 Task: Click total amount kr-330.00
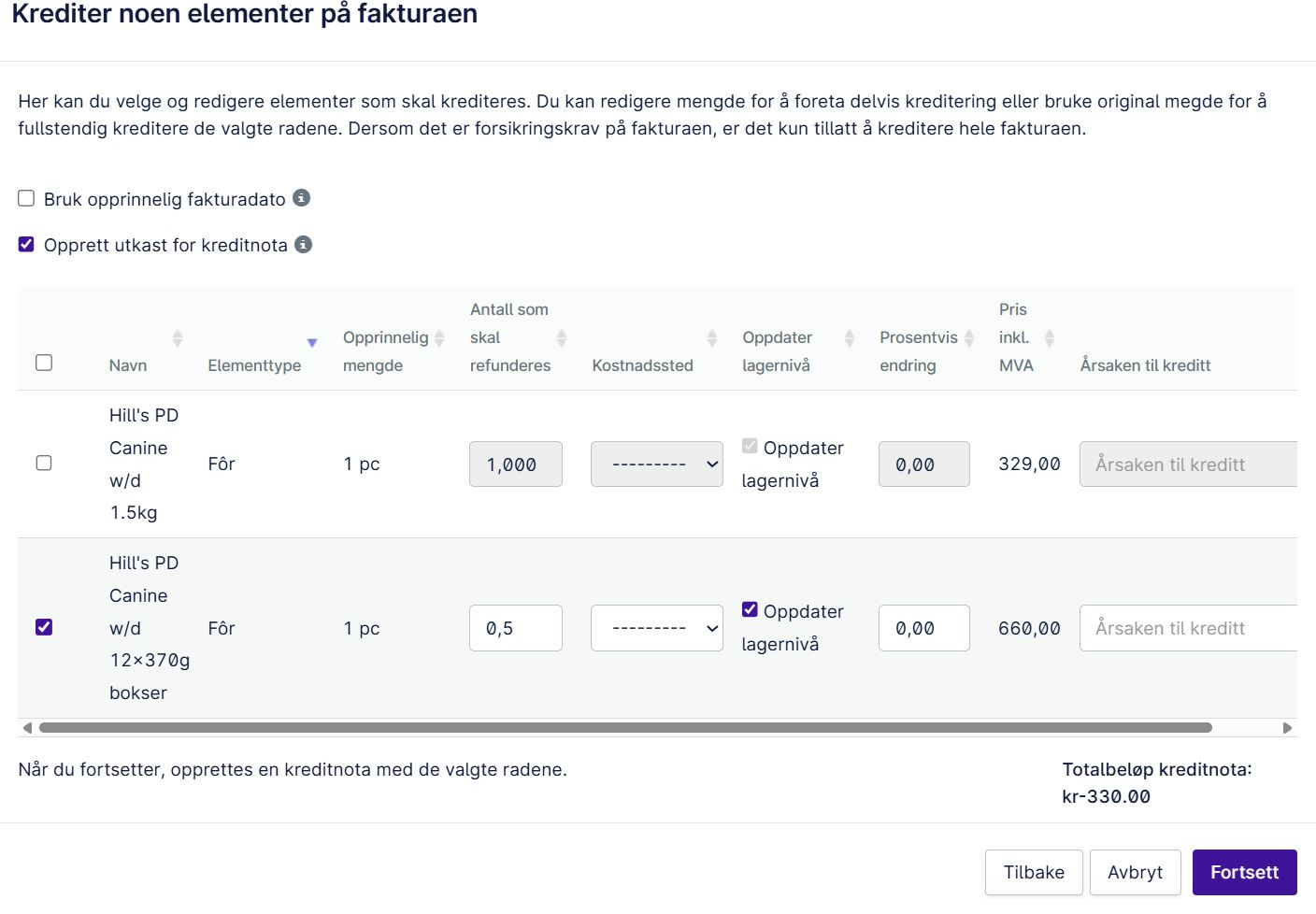(x=1106, y=796)
